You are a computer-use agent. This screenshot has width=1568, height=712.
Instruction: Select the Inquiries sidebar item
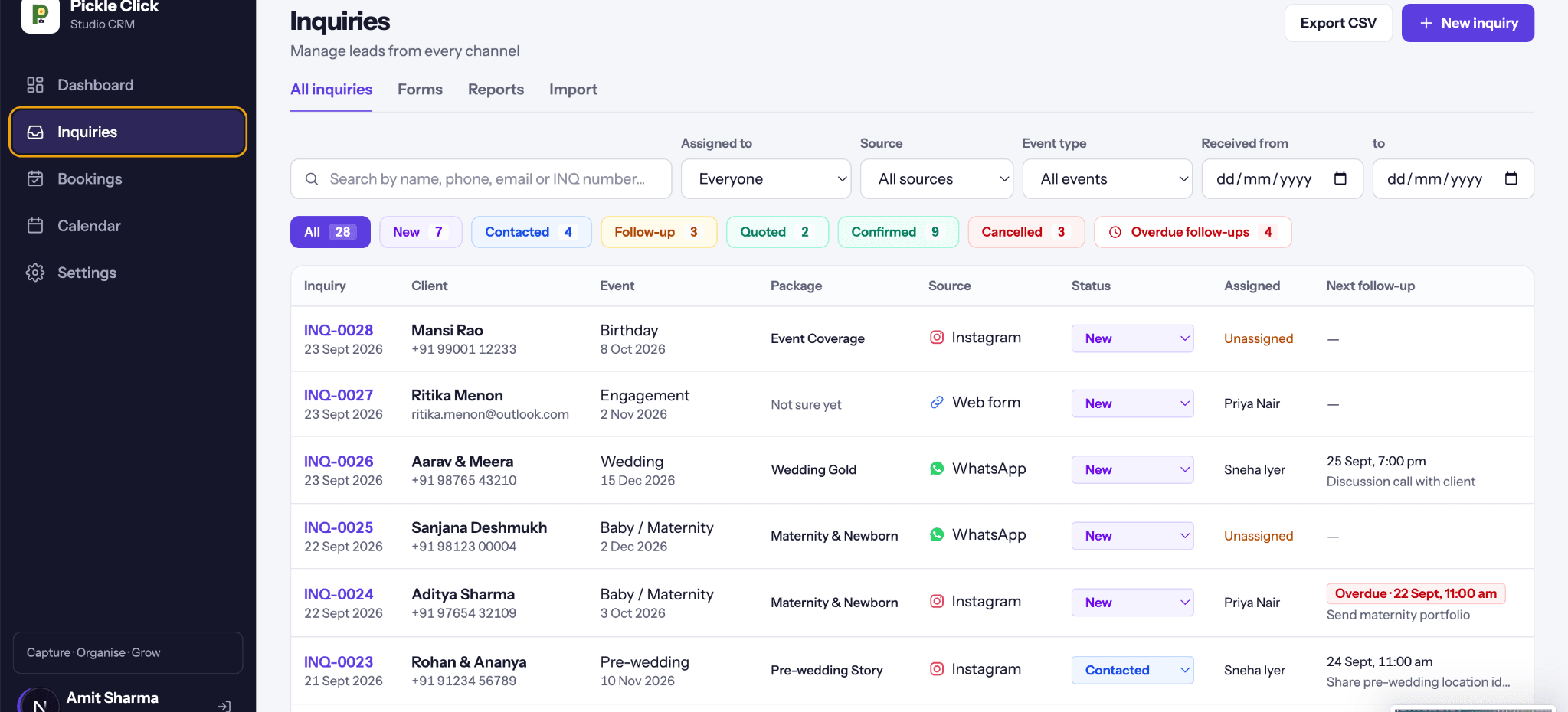coord(128,132)
